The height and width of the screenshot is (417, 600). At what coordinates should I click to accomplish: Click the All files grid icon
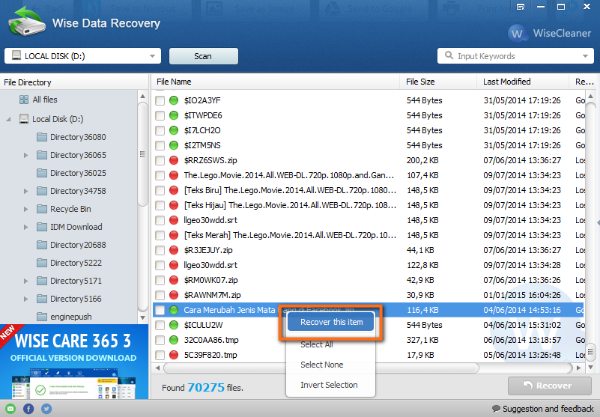tap(24, 99)
